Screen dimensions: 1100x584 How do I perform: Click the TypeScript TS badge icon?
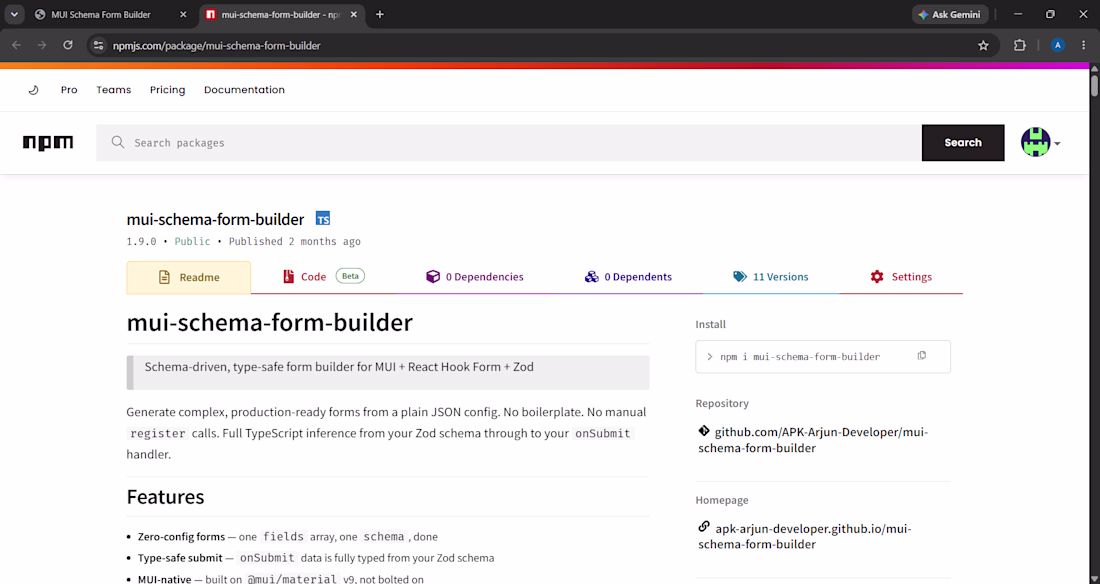pyautogui.click(x=323, y=219)
